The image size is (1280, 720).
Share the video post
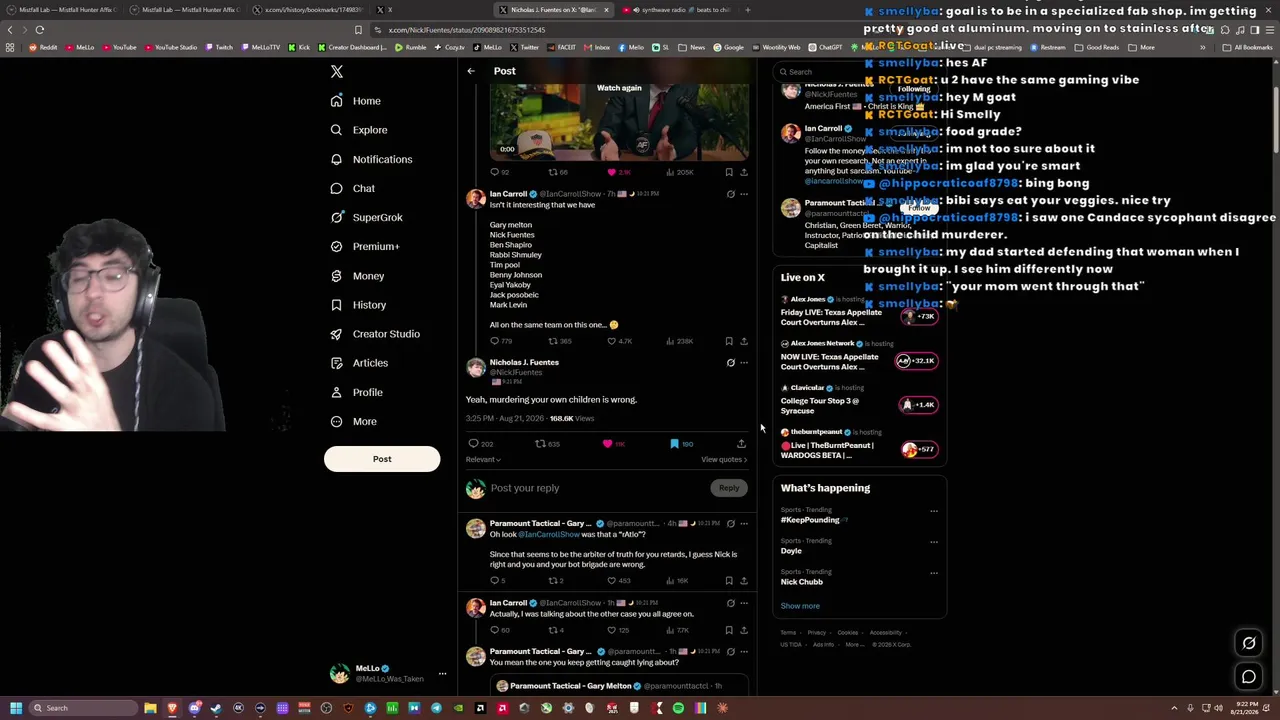(x=743, y=172)
